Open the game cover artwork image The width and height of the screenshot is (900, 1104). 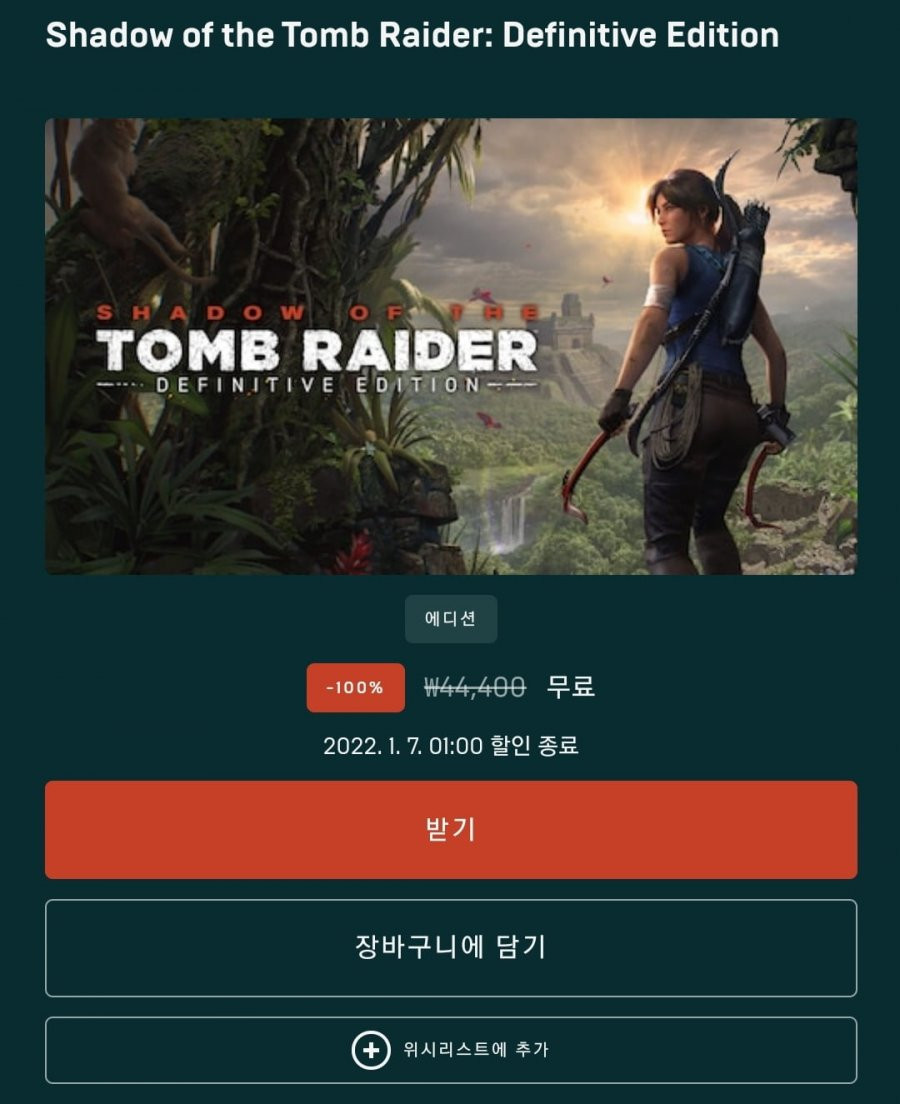pos(451,346)
